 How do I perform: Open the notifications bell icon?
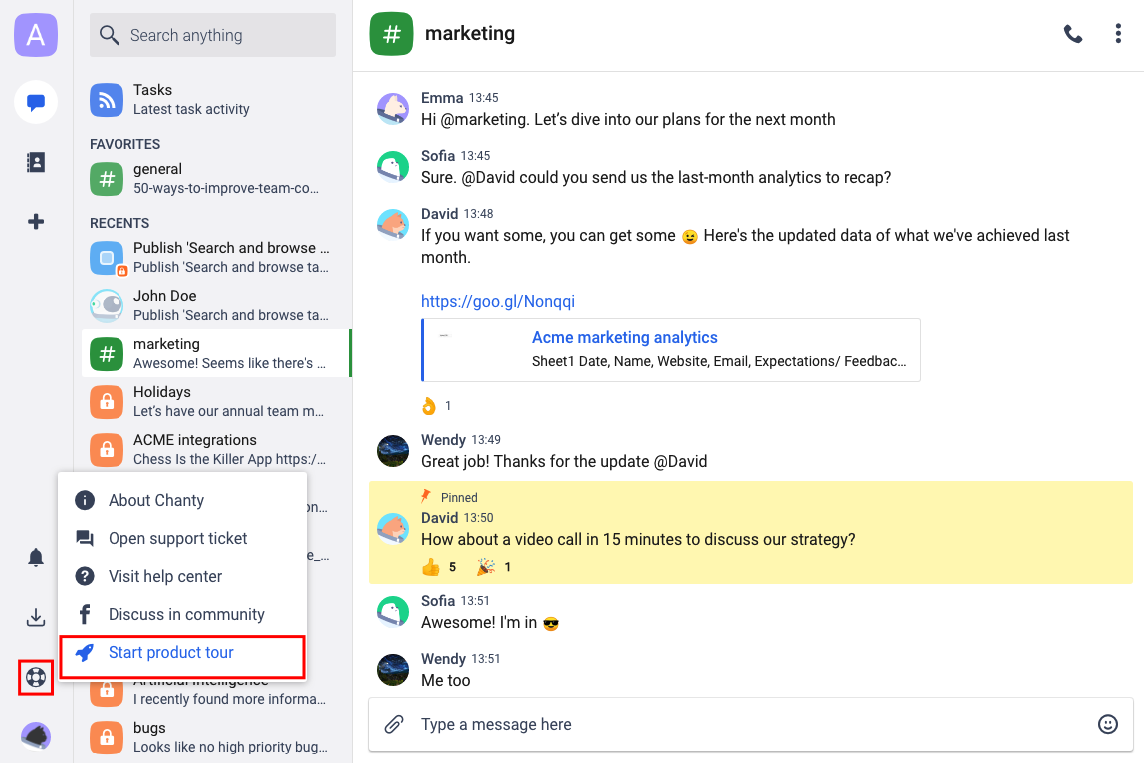coord(36,558)
